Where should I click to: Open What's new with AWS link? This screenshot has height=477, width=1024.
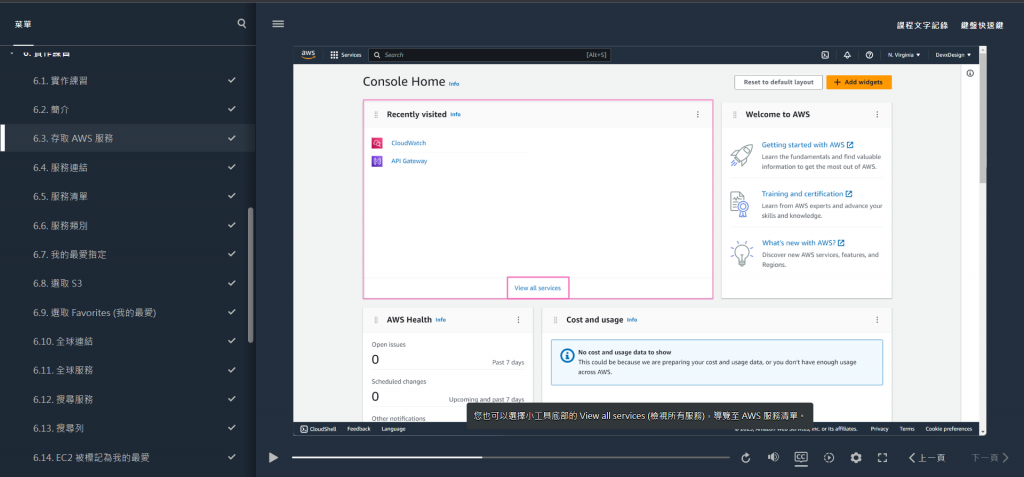(803, 243)
